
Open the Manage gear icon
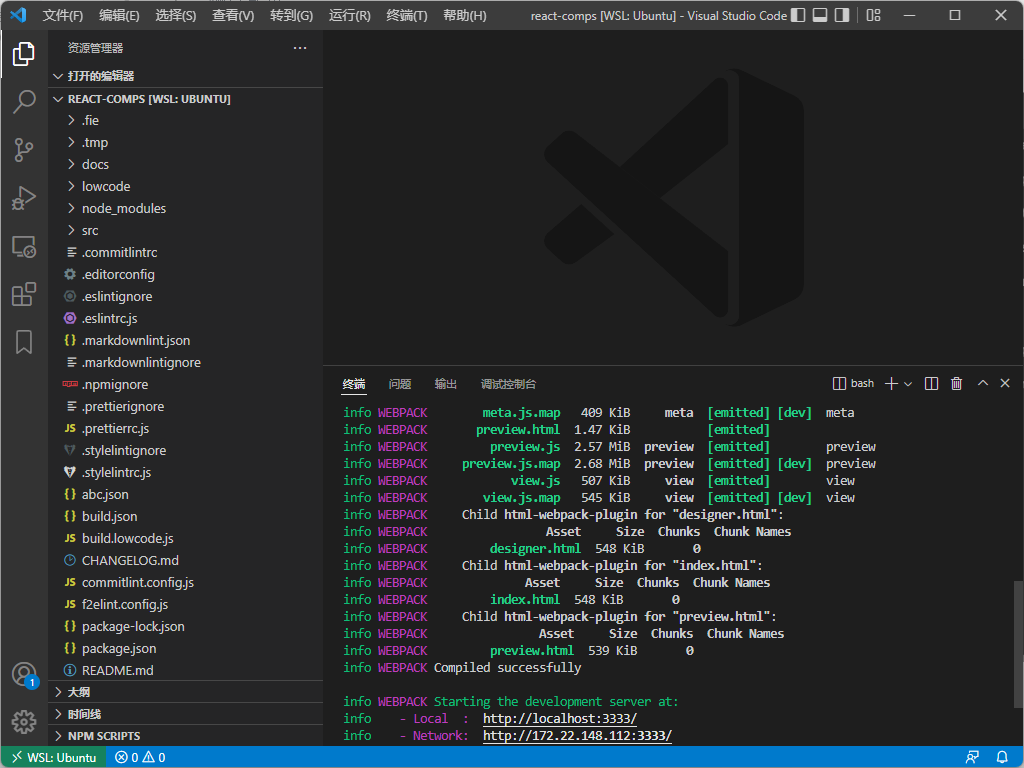(24, 722)
